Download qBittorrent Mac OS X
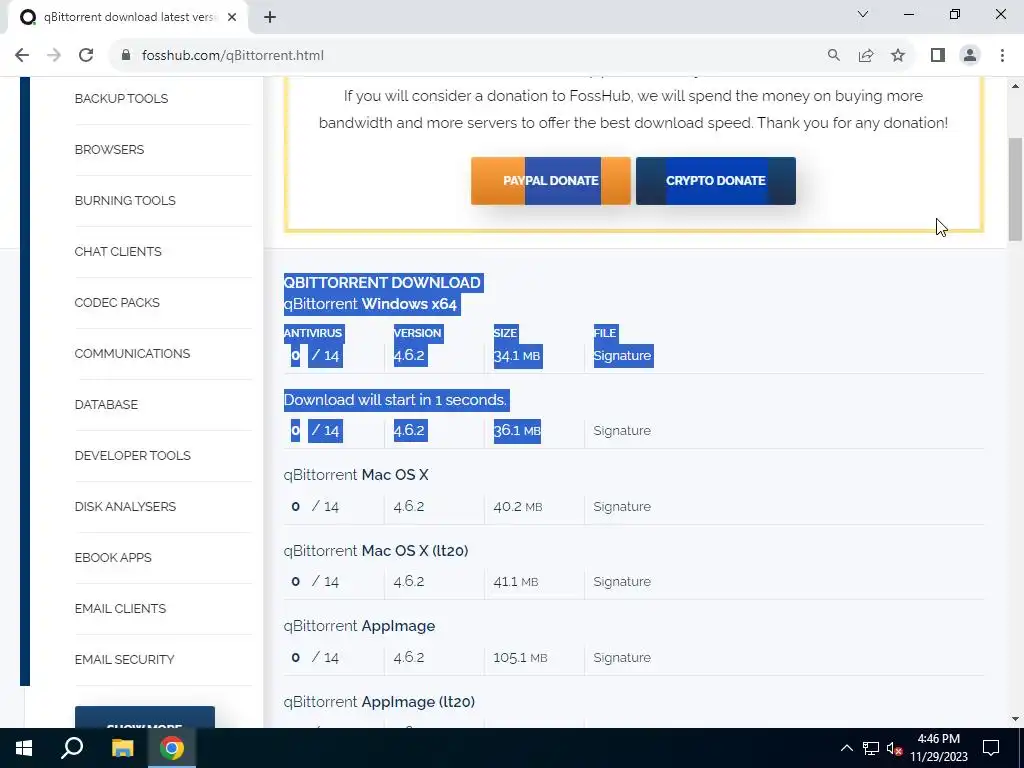This screenshot has height=768, width=1024. [356, 475]
